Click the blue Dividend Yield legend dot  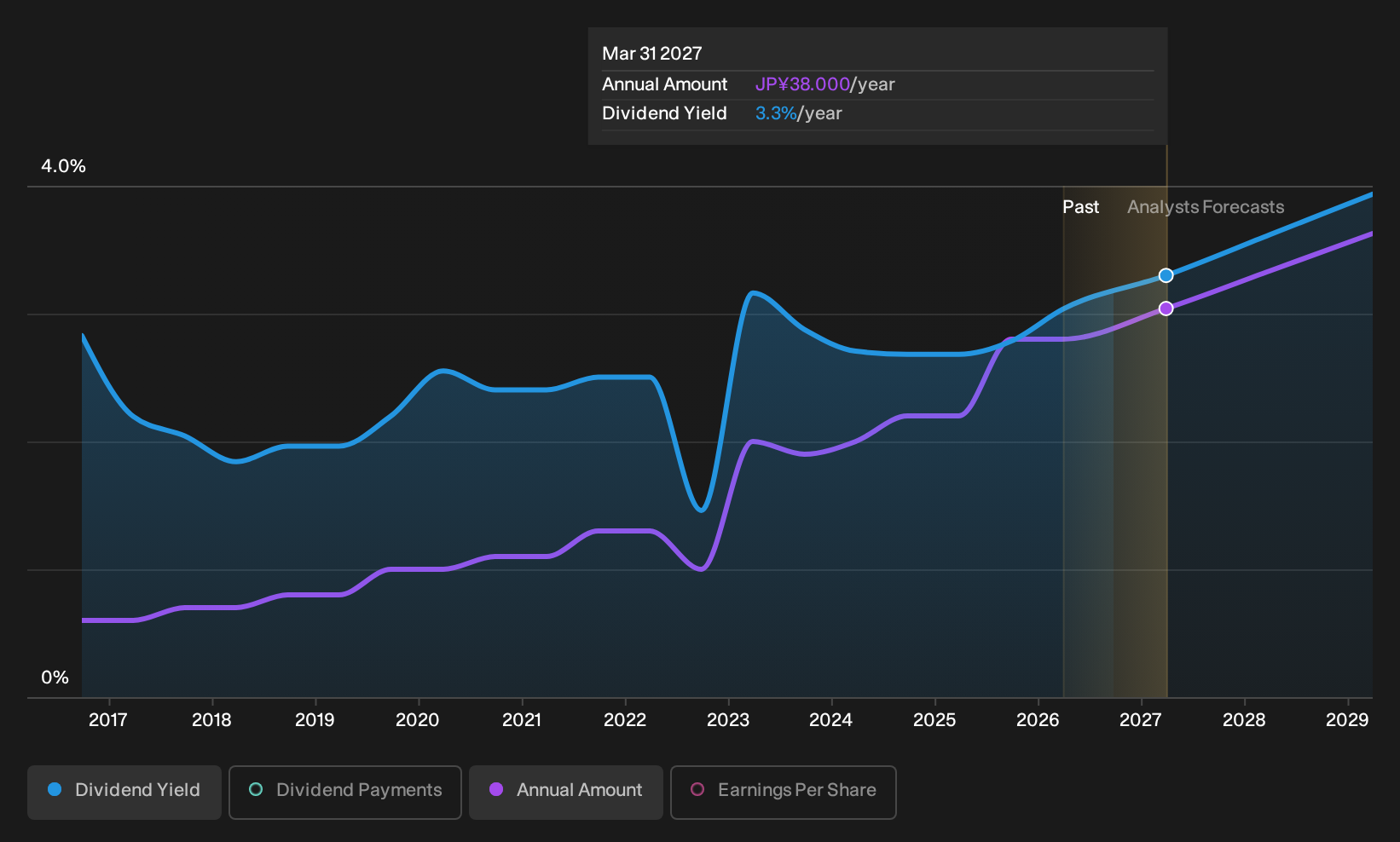click(x=55, y=789)
